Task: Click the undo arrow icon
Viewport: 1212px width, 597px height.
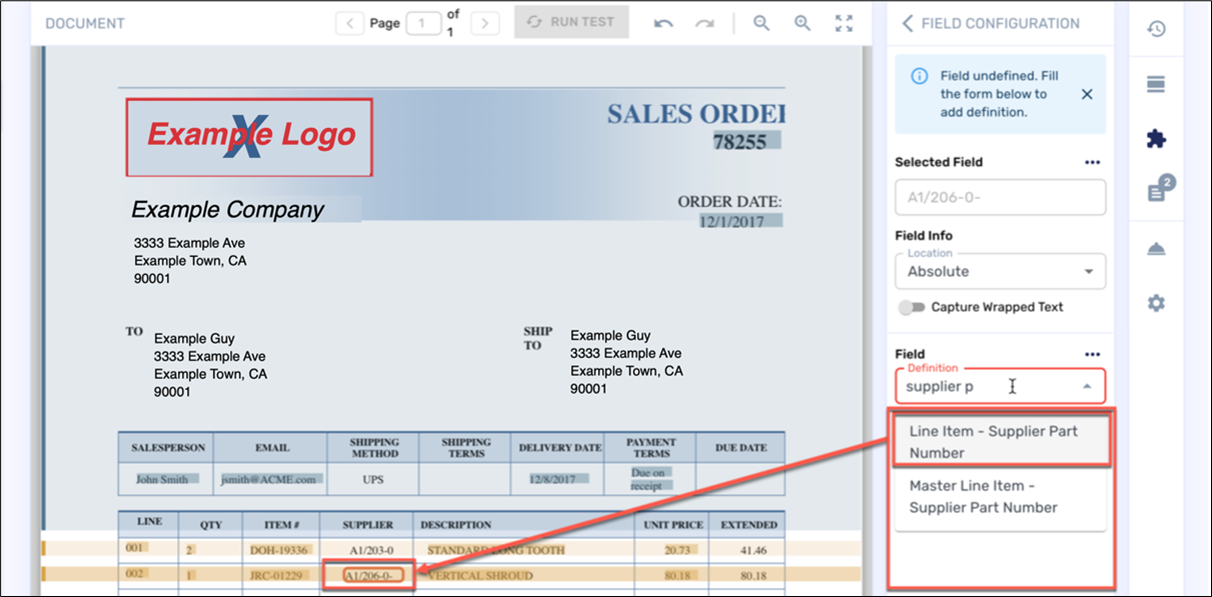Action: (663, 23)
